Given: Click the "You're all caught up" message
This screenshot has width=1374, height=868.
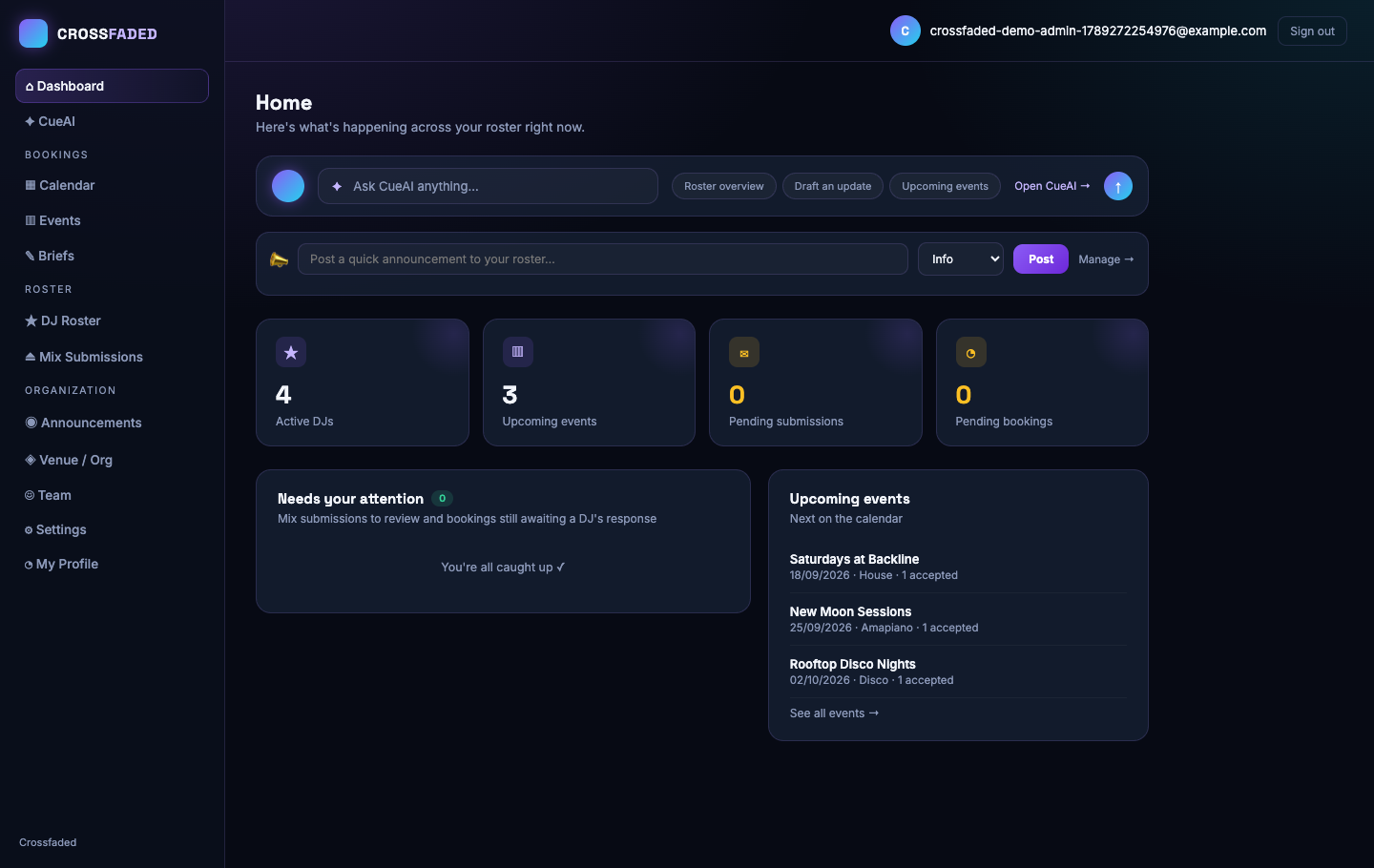Looking at the screenshot, I should pos(503,567).
